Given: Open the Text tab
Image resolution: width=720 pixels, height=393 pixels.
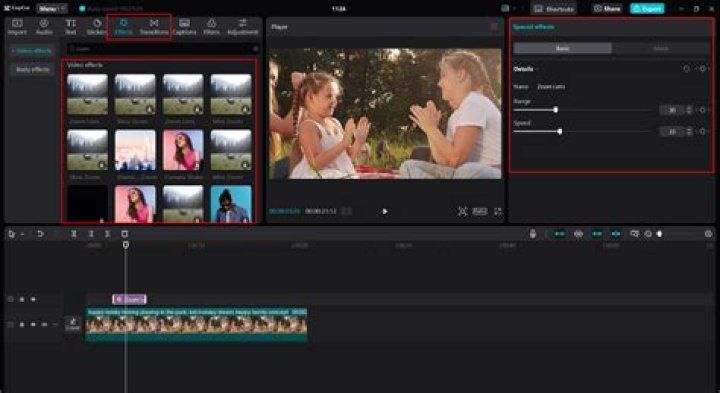Looking at the screenshot, I should click(x=71, y=27).
